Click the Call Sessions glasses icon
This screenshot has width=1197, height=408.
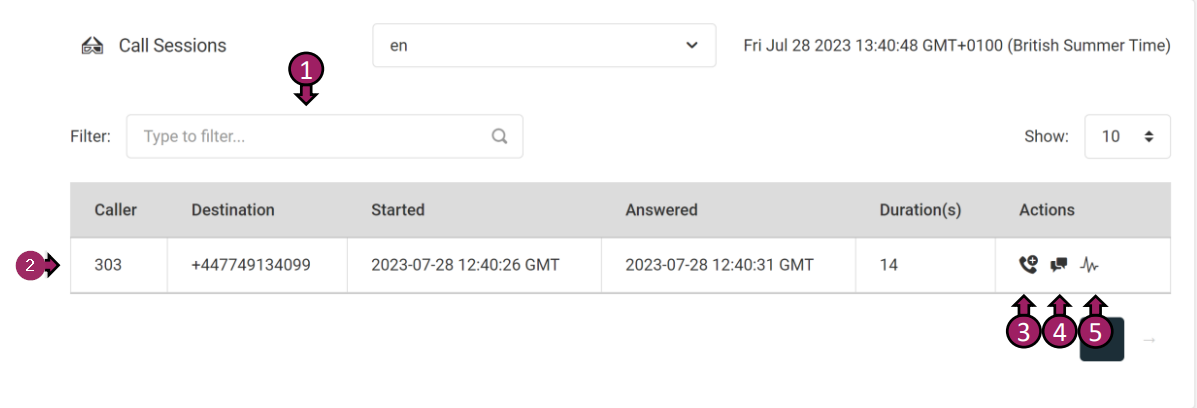(92, 46)
